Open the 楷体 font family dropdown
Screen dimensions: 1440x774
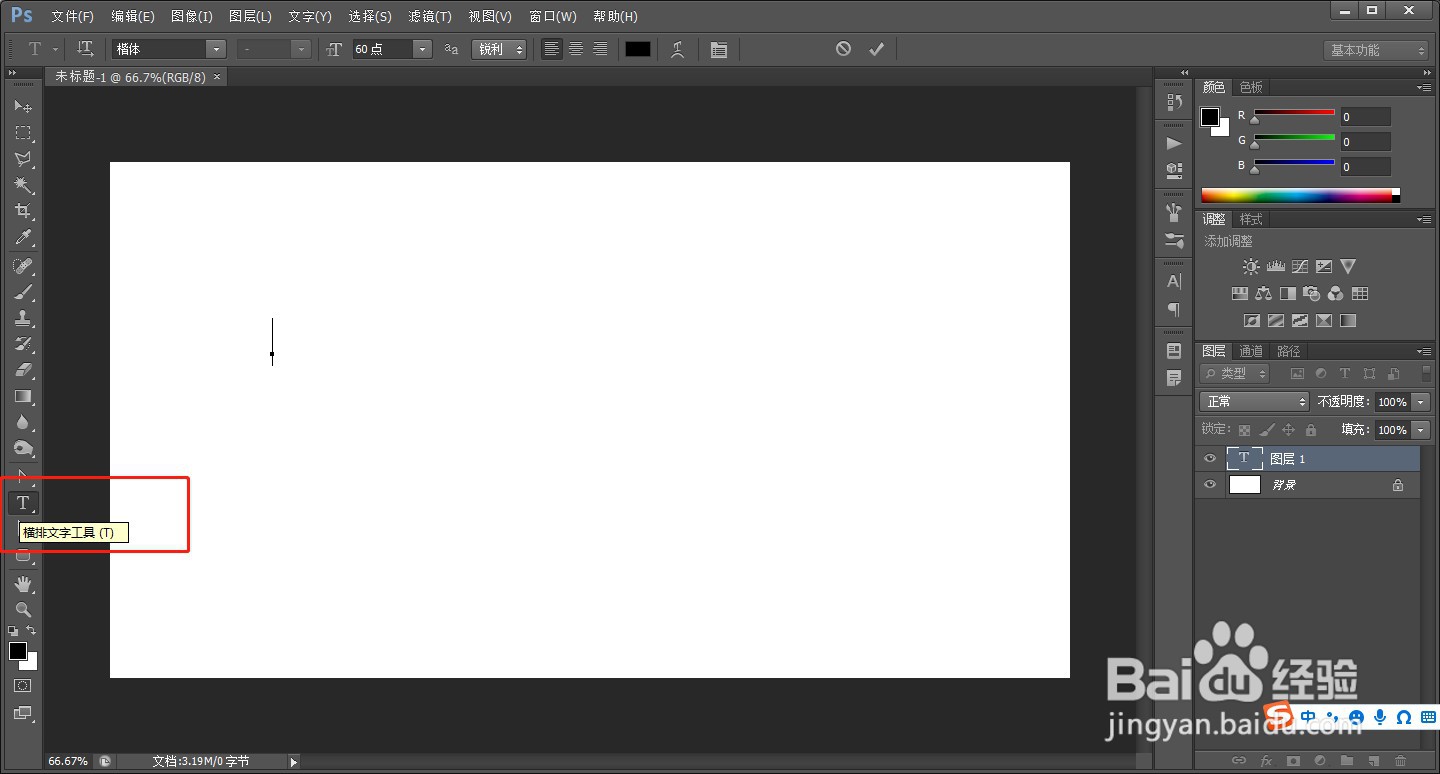tap(216, 49)
